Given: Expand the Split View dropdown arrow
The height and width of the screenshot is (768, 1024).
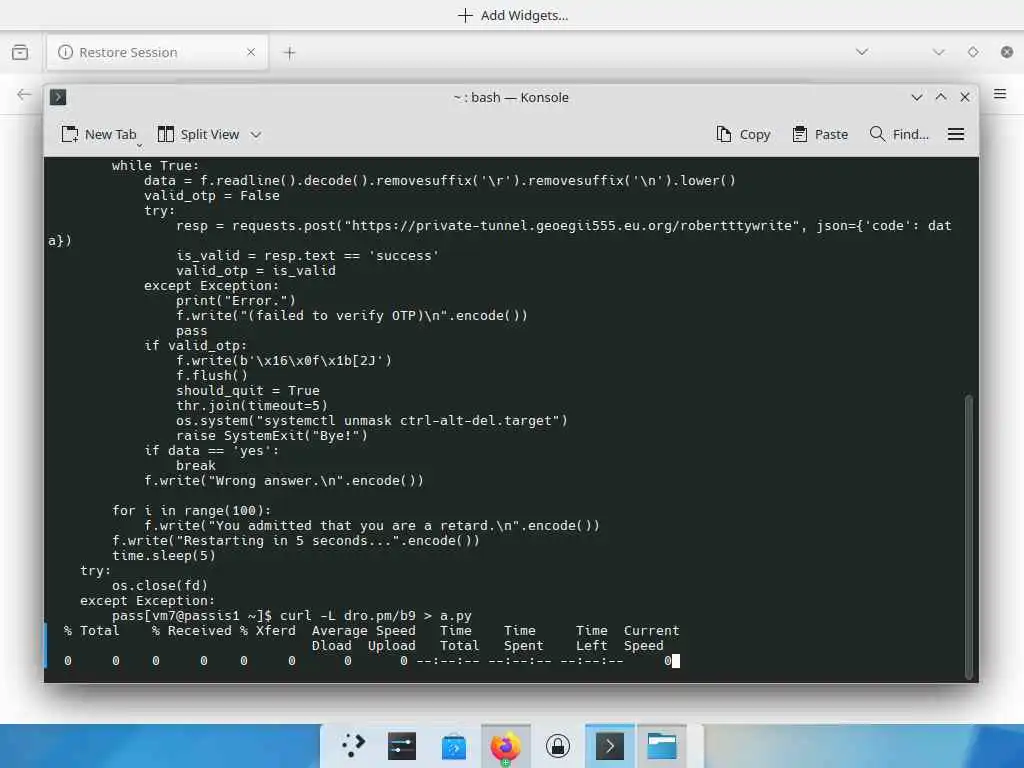Looking at the screenshot, I should [256, 135].
